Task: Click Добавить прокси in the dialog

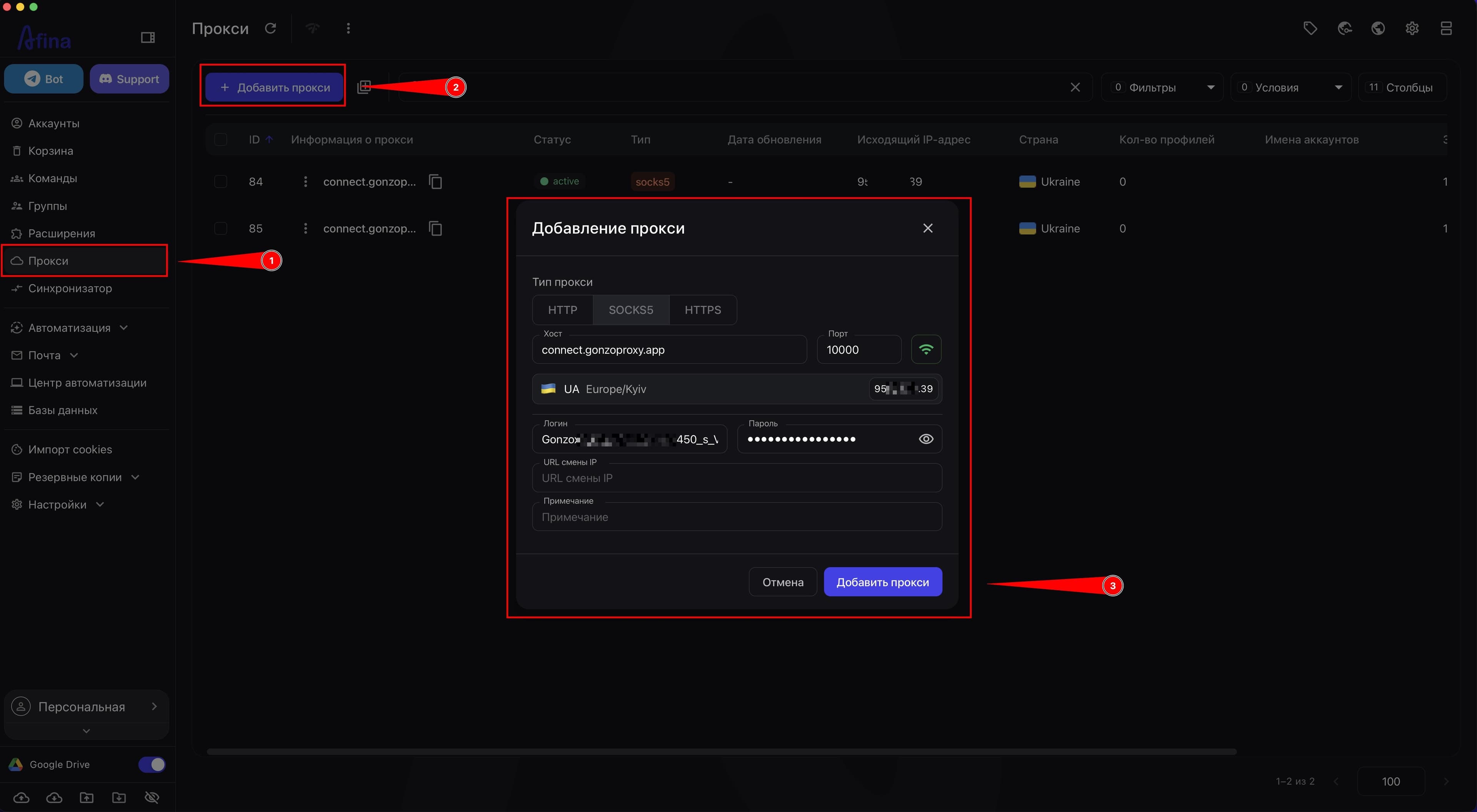Action: (882, 582)
